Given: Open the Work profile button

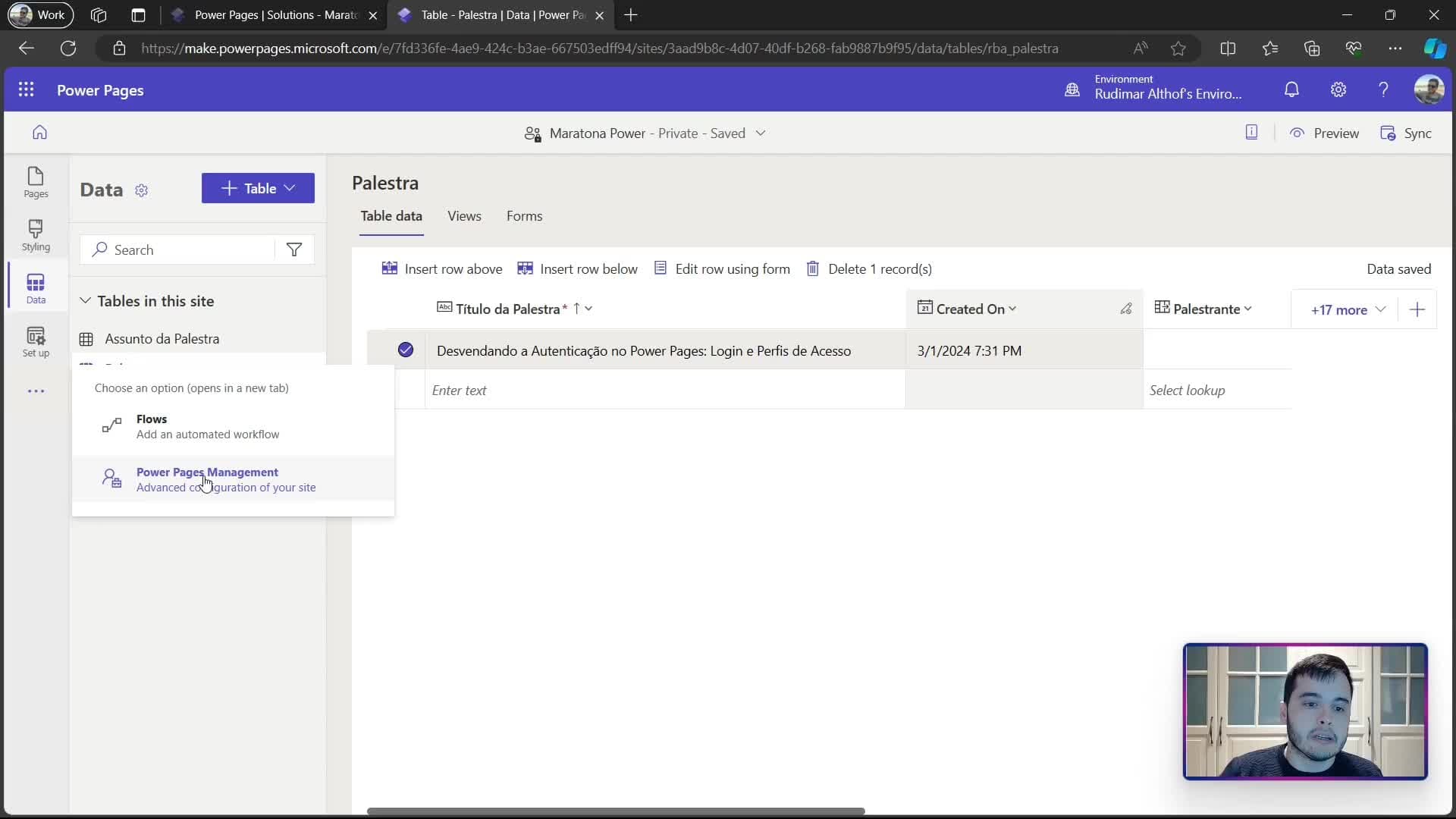Looking at the screenshot, I should [x=40, y=15].
